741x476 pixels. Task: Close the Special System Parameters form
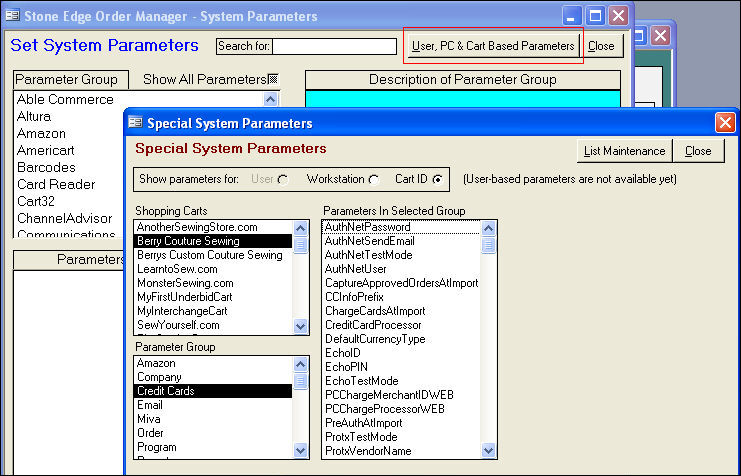coord(698,151)
